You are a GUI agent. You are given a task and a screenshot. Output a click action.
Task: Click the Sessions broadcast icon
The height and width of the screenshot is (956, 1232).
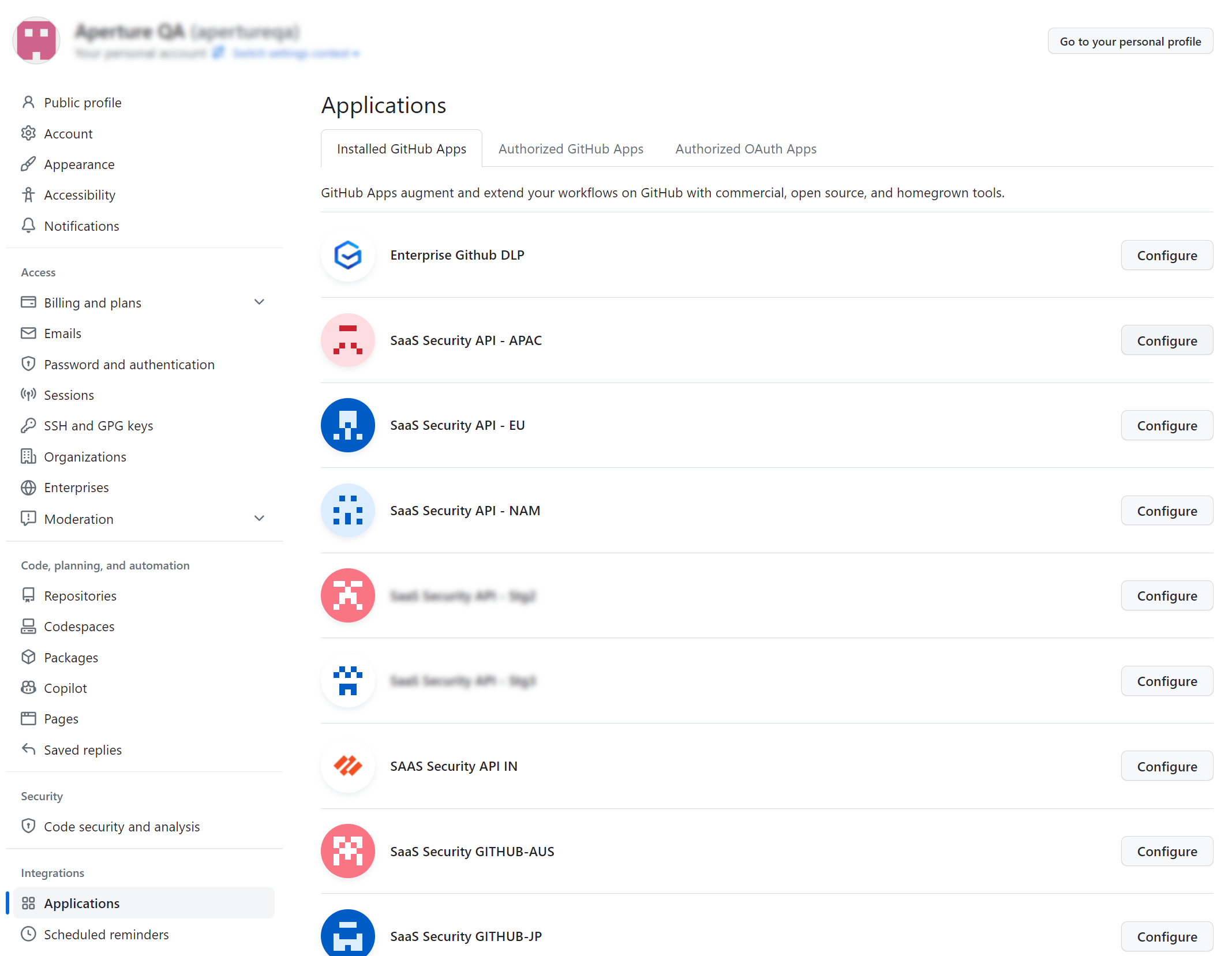(x=28, y=395)
